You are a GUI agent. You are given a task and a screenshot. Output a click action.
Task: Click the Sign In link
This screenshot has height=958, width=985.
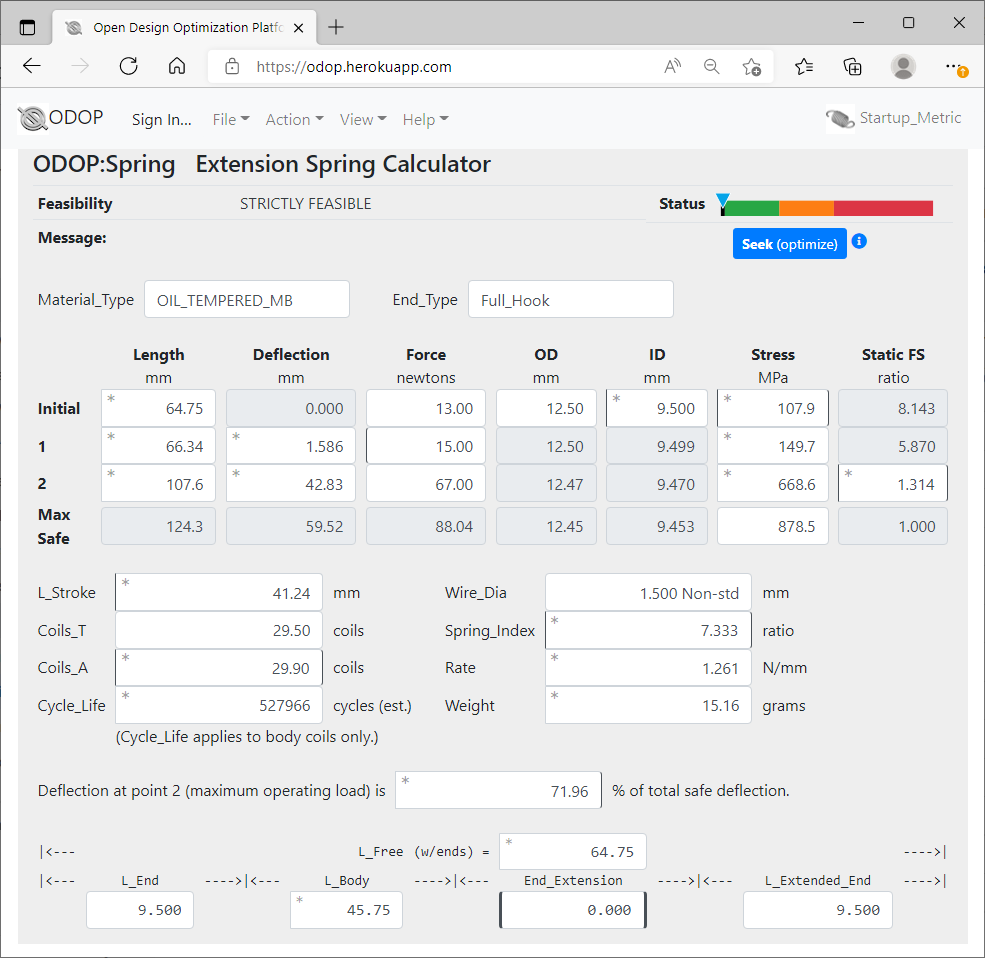(161, 119)
